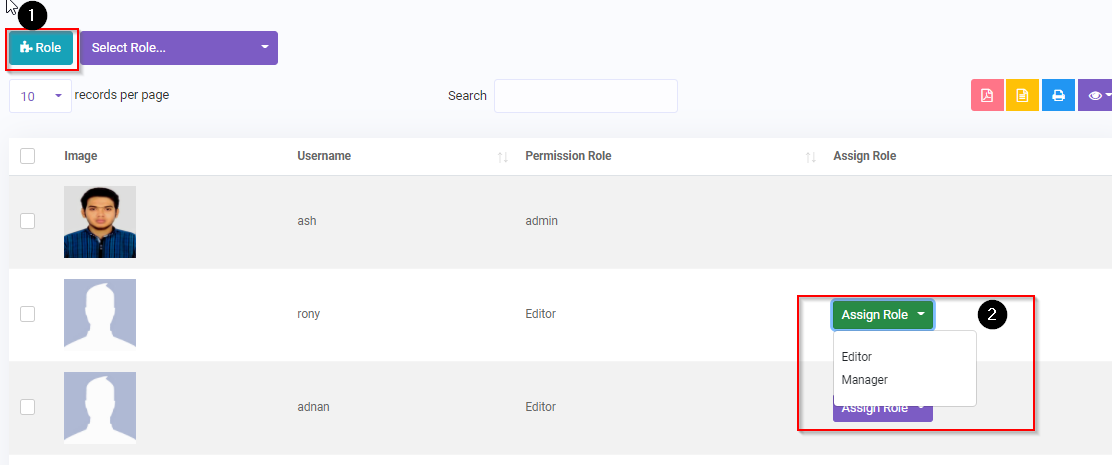This screenshot has height=465, width=1112.
Task: Export table as PDF using red icon
Action: [987, 96]
